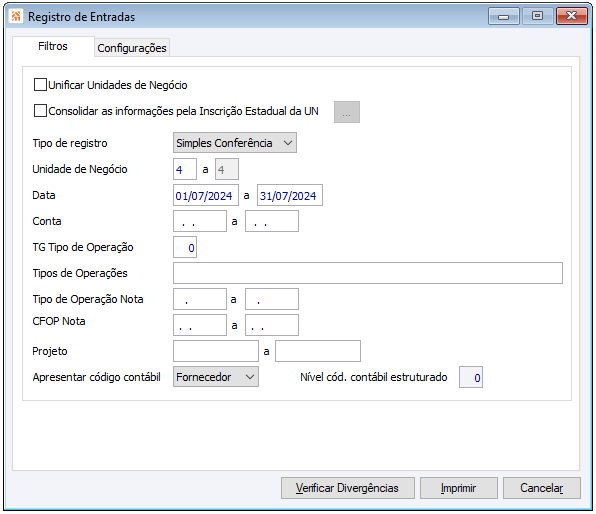
Task: Click the first CFOP Nota field
Action: 200,325
